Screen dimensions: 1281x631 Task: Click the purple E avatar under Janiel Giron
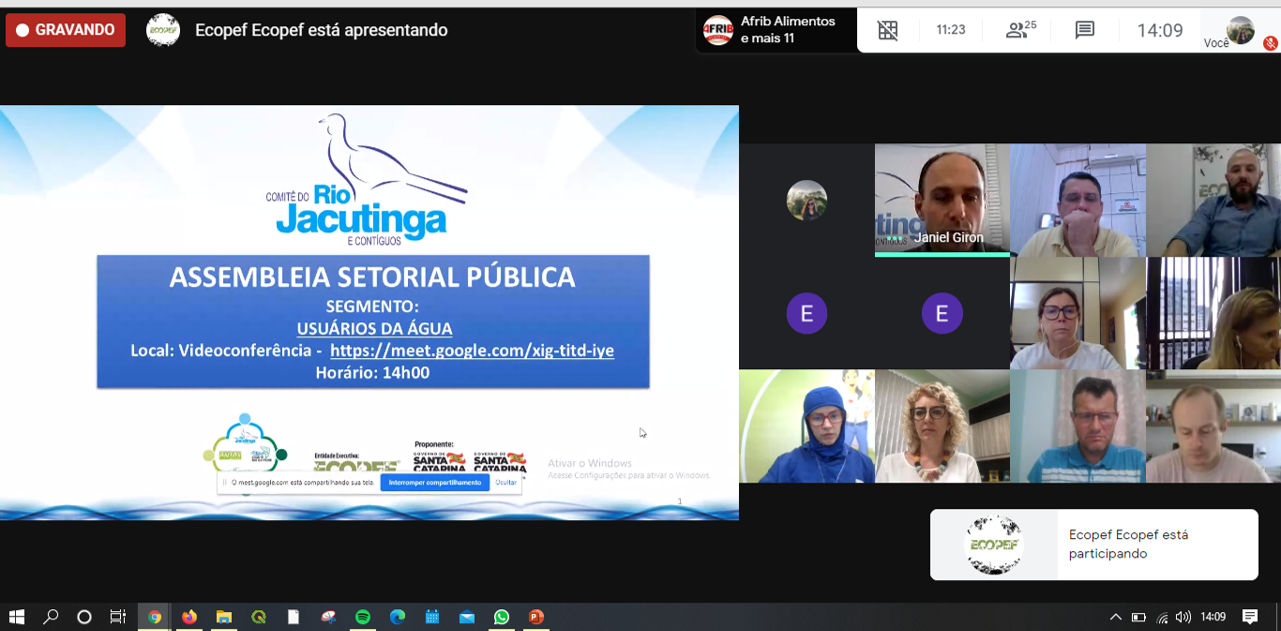942,313
